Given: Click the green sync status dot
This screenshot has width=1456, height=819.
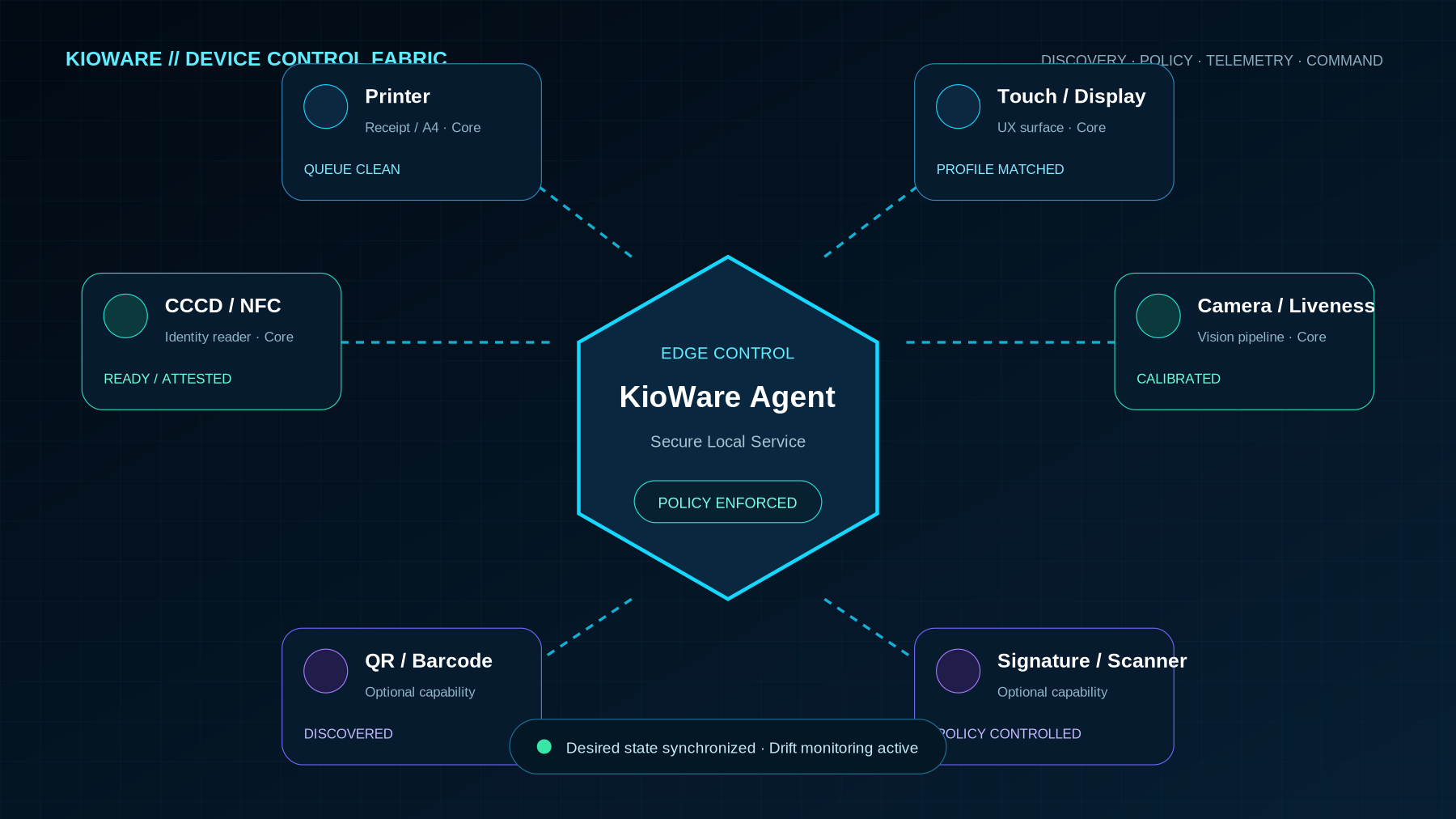Looking at the screenshot, I should (544, 747).
